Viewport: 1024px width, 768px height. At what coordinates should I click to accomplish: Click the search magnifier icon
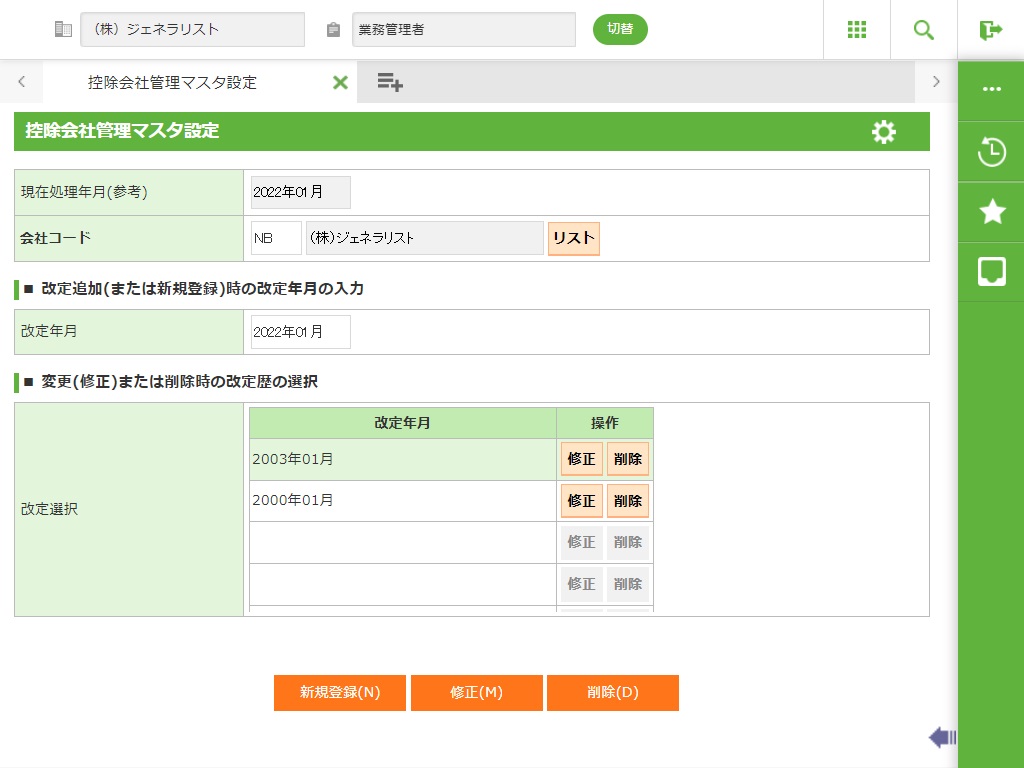pos(924,30)
